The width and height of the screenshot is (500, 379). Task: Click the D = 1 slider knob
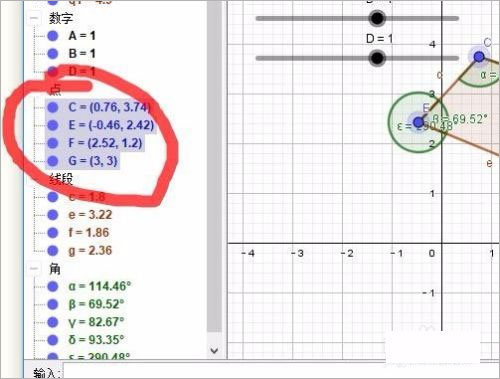click(x=377, y=58)
